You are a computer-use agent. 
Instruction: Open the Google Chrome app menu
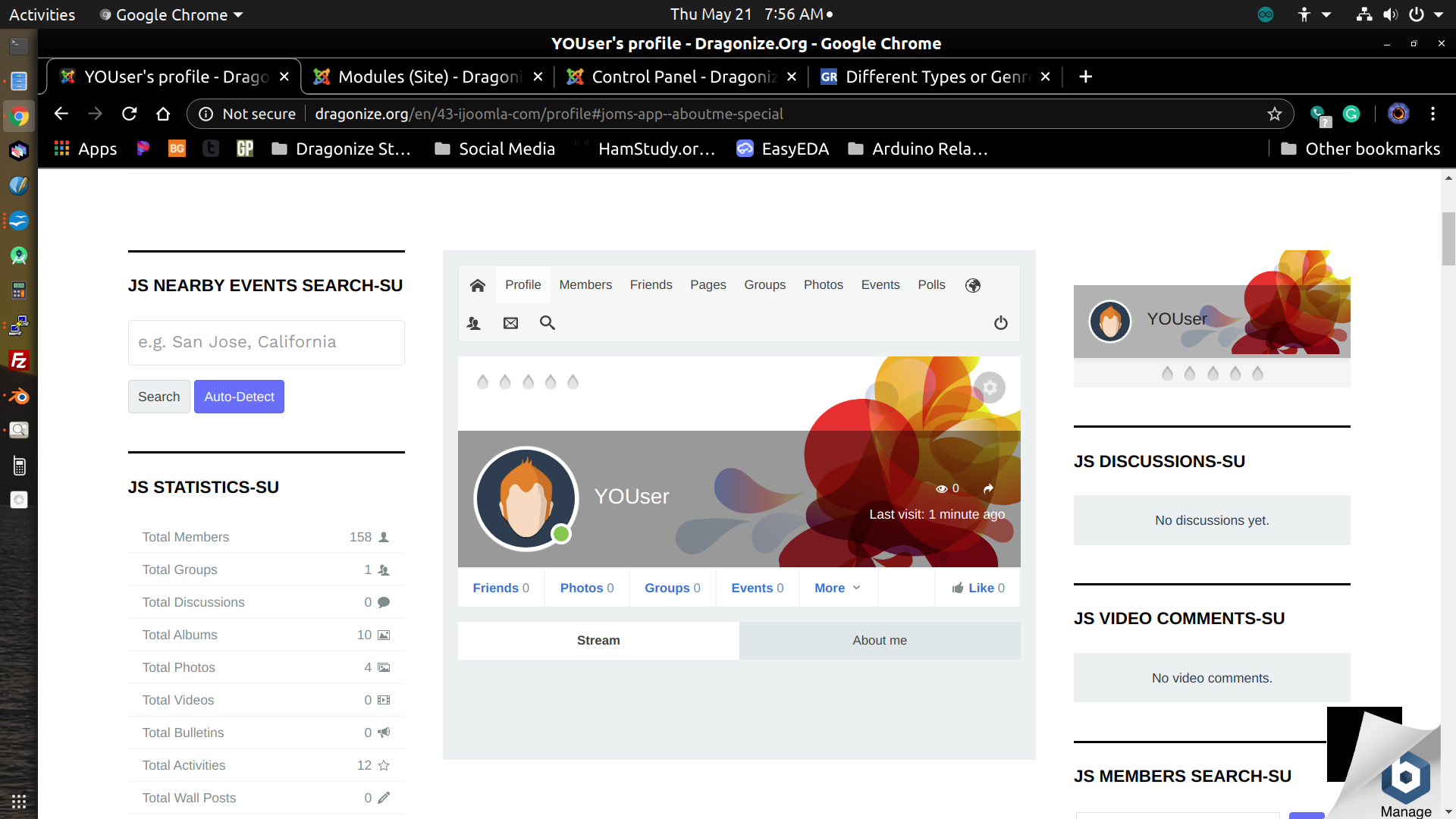172,14
